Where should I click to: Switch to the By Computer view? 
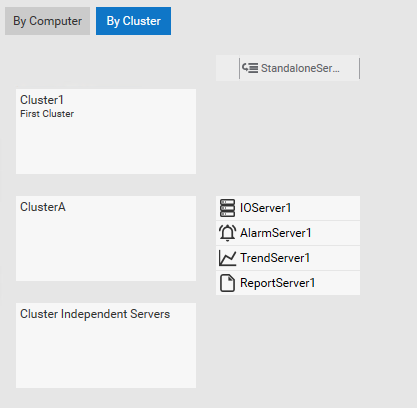coord(47,21)
